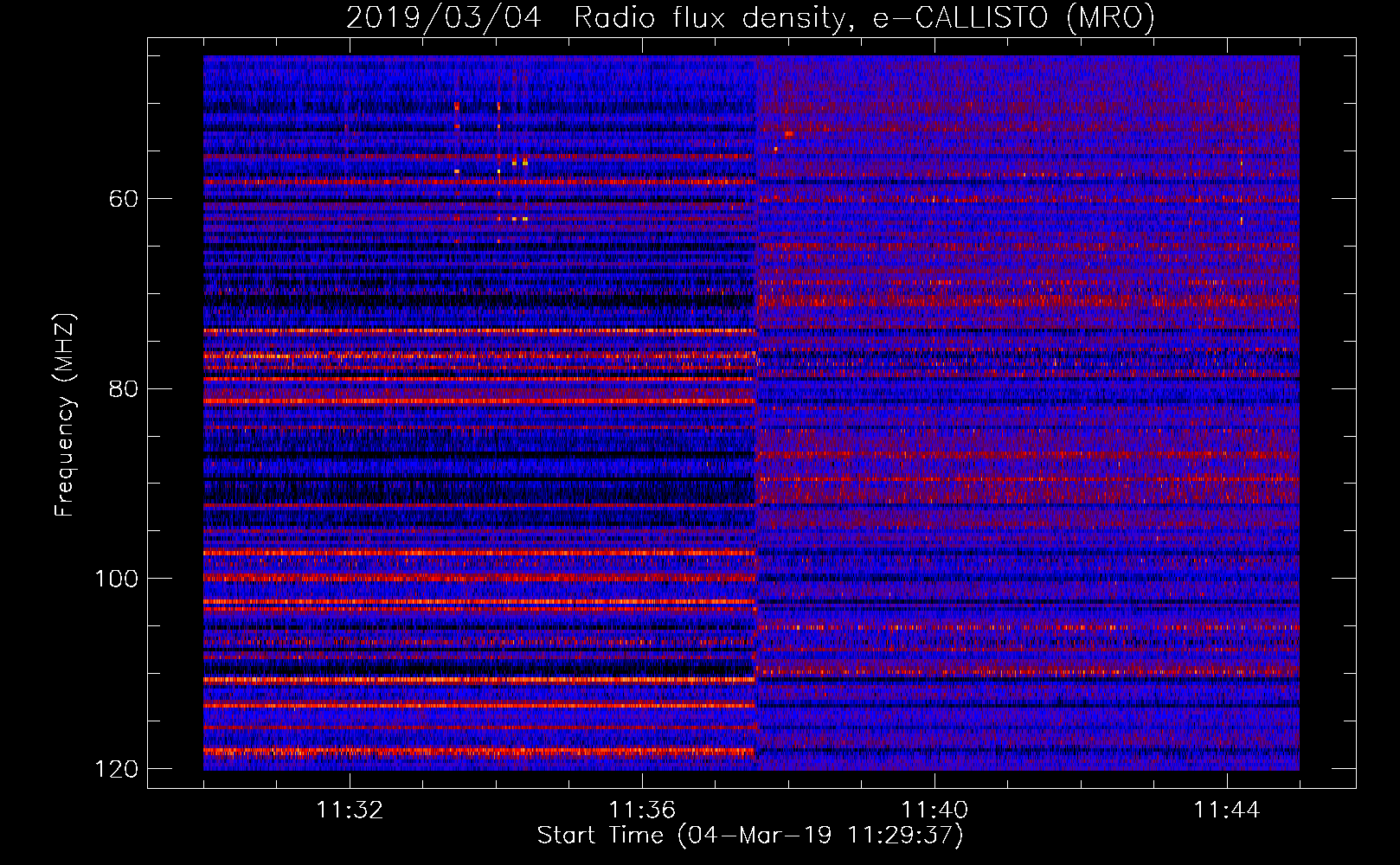Click the date '2019/03/04' in the title
This screenshot has width=1400, height=865.
point(444,17)
